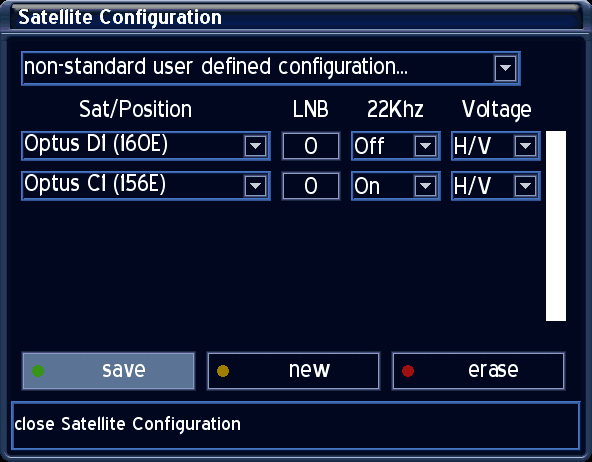Click the close Satellite Configuration help bar

click(x=296, y=426)
